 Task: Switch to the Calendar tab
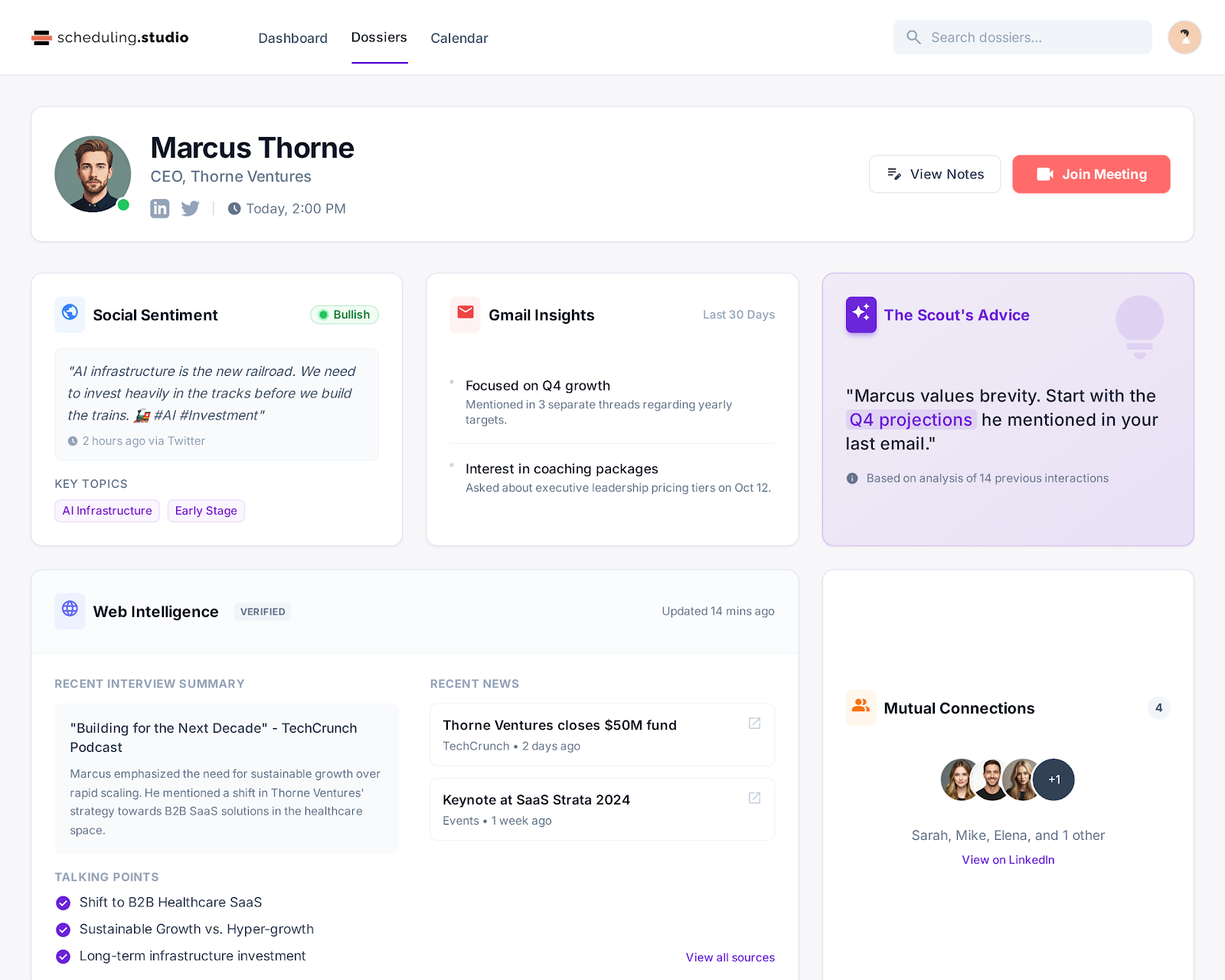[x=459, y=38]
